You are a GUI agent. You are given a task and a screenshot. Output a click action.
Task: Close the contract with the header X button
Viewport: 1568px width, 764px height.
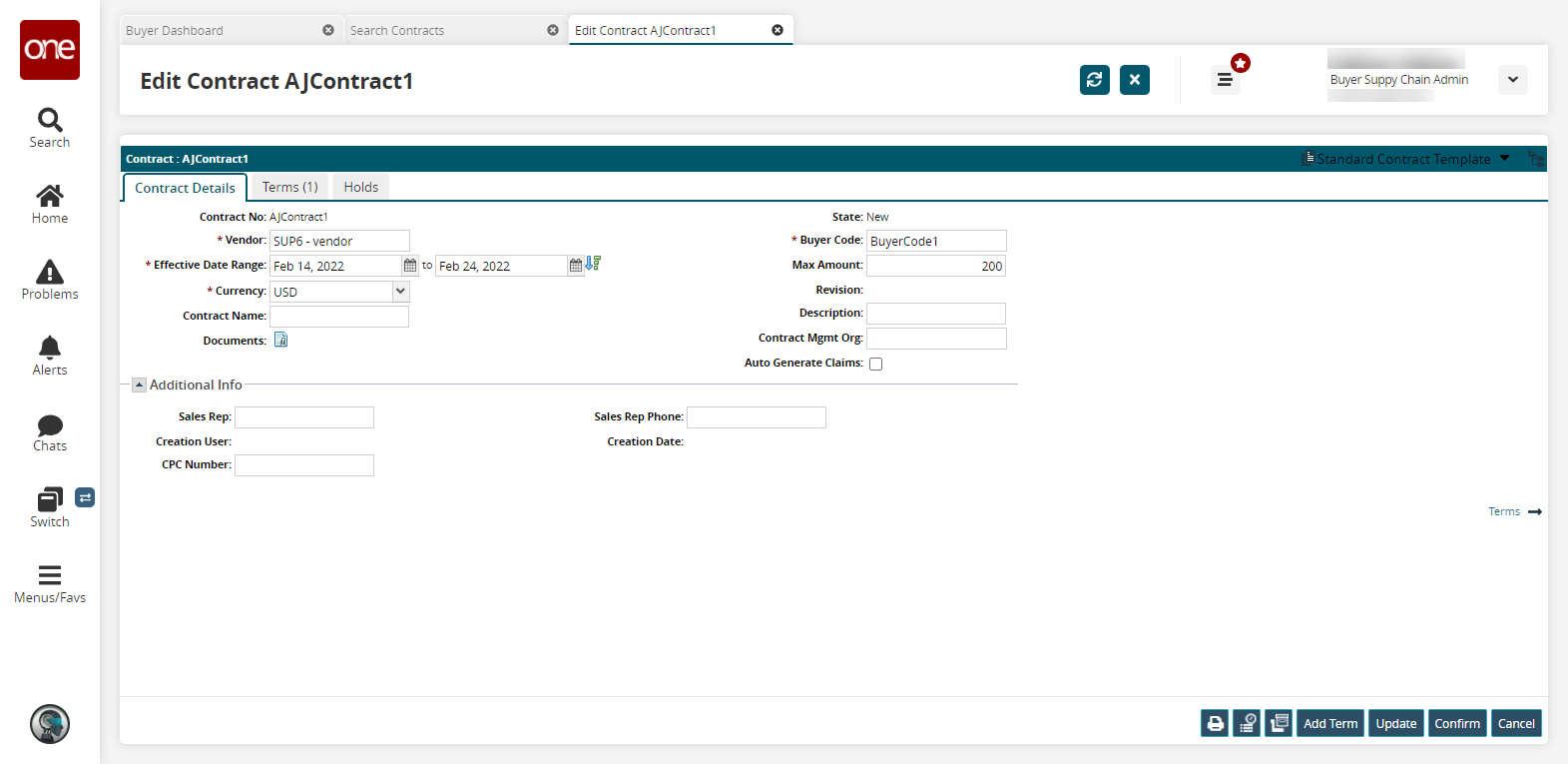[x=1135, y=80]
